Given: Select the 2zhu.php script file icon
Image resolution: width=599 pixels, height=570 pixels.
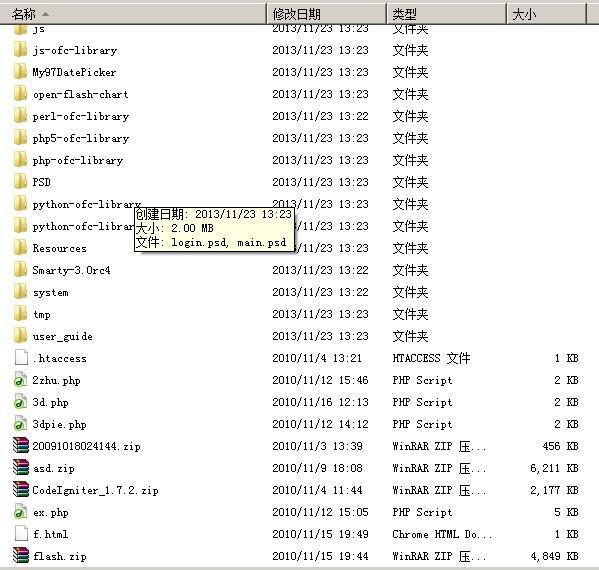Looking at the screenshot, I should [20, 380].
